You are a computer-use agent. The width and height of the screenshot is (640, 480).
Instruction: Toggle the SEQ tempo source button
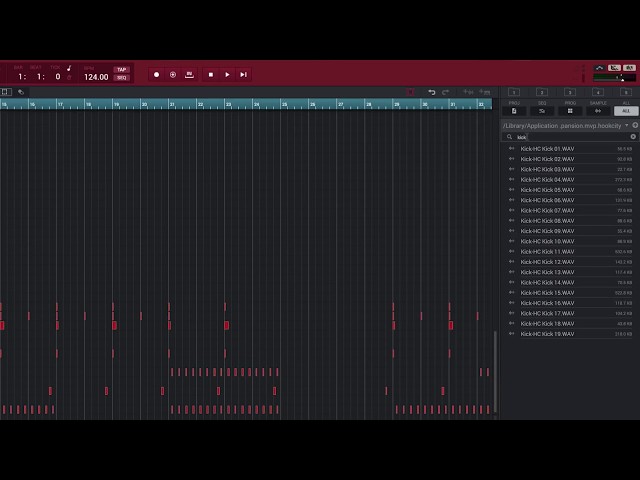(x=122, y=78)
